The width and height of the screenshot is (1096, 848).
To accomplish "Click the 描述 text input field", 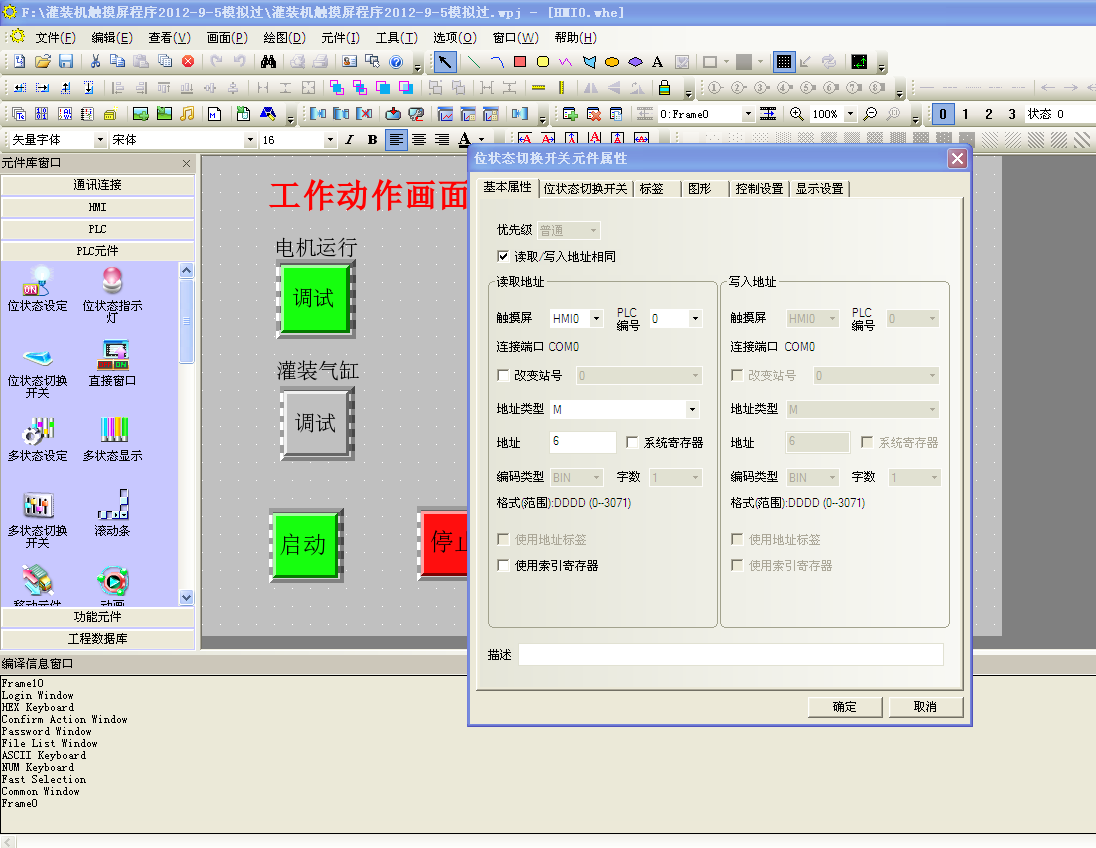I will pyautogui.click(x=730, y=655).
